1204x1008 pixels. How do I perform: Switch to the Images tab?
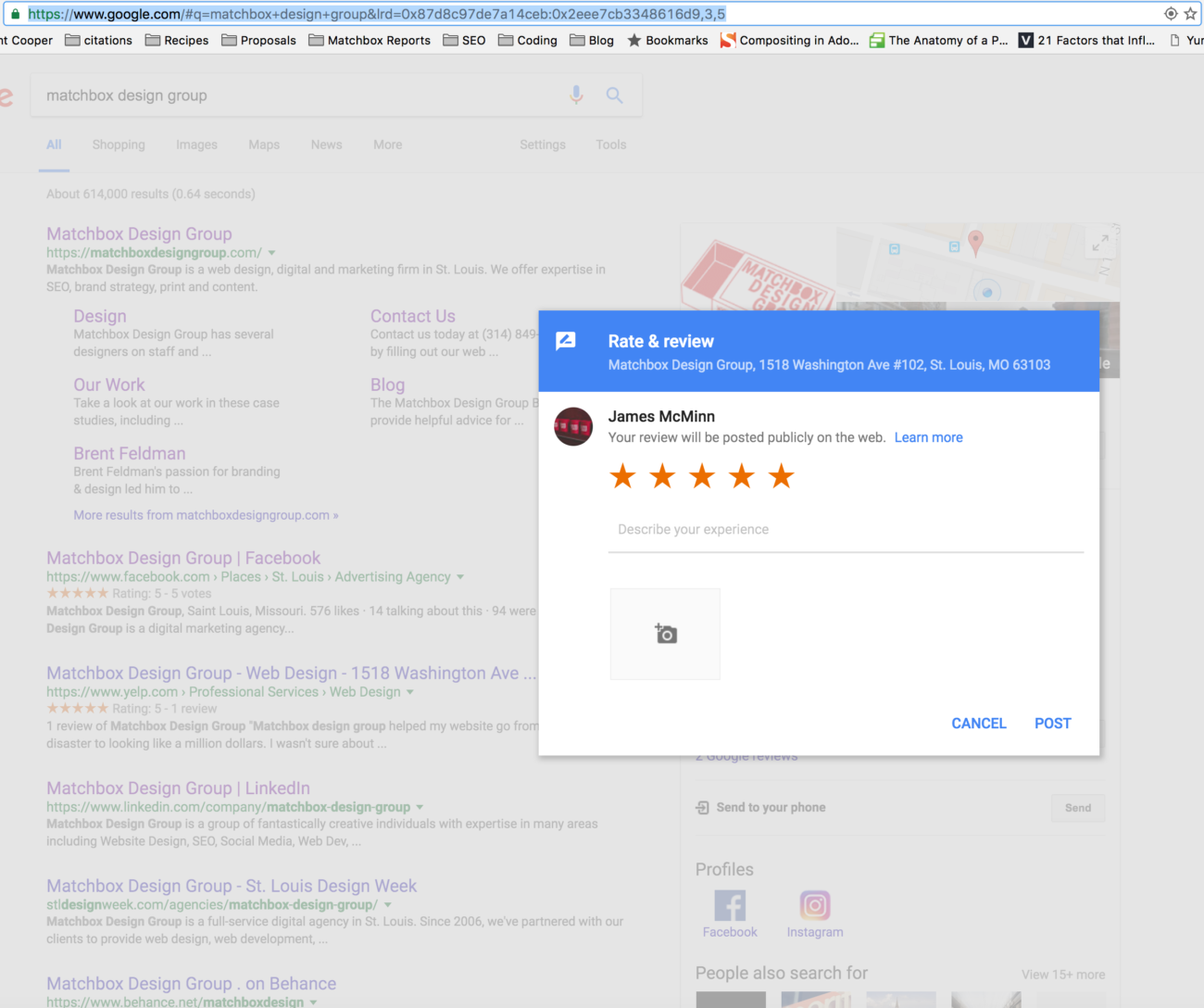tap(196, 145)
